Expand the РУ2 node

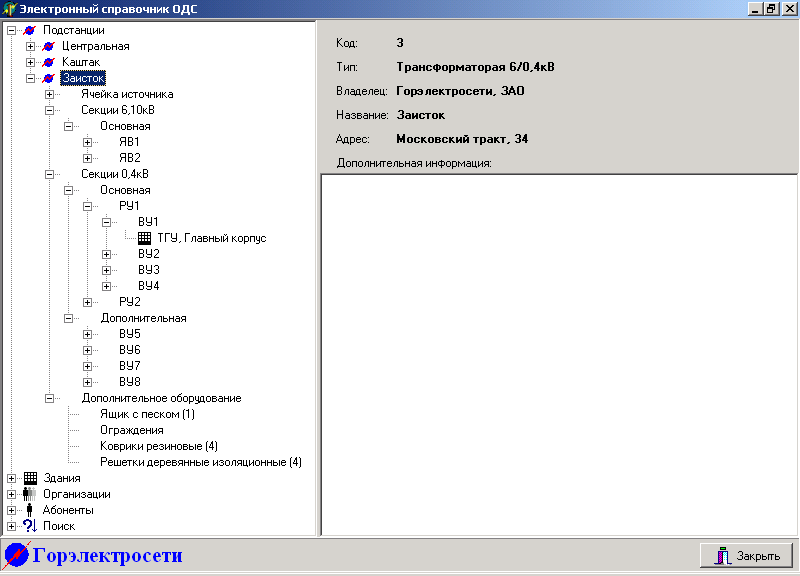coord(88,302)
